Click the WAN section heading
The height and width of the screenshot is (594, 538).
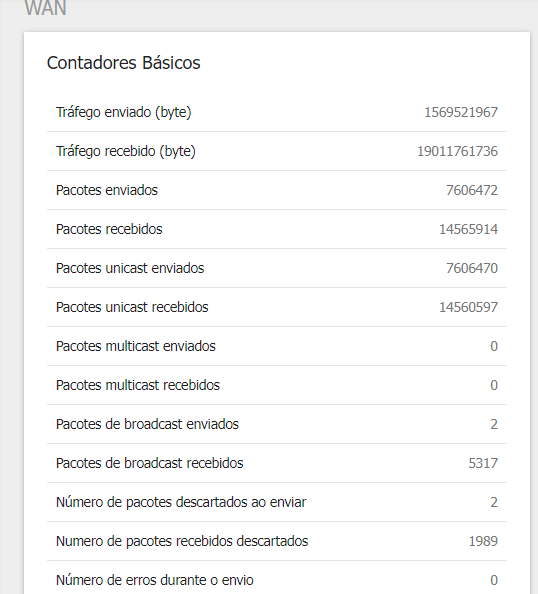tap(46, 8)
